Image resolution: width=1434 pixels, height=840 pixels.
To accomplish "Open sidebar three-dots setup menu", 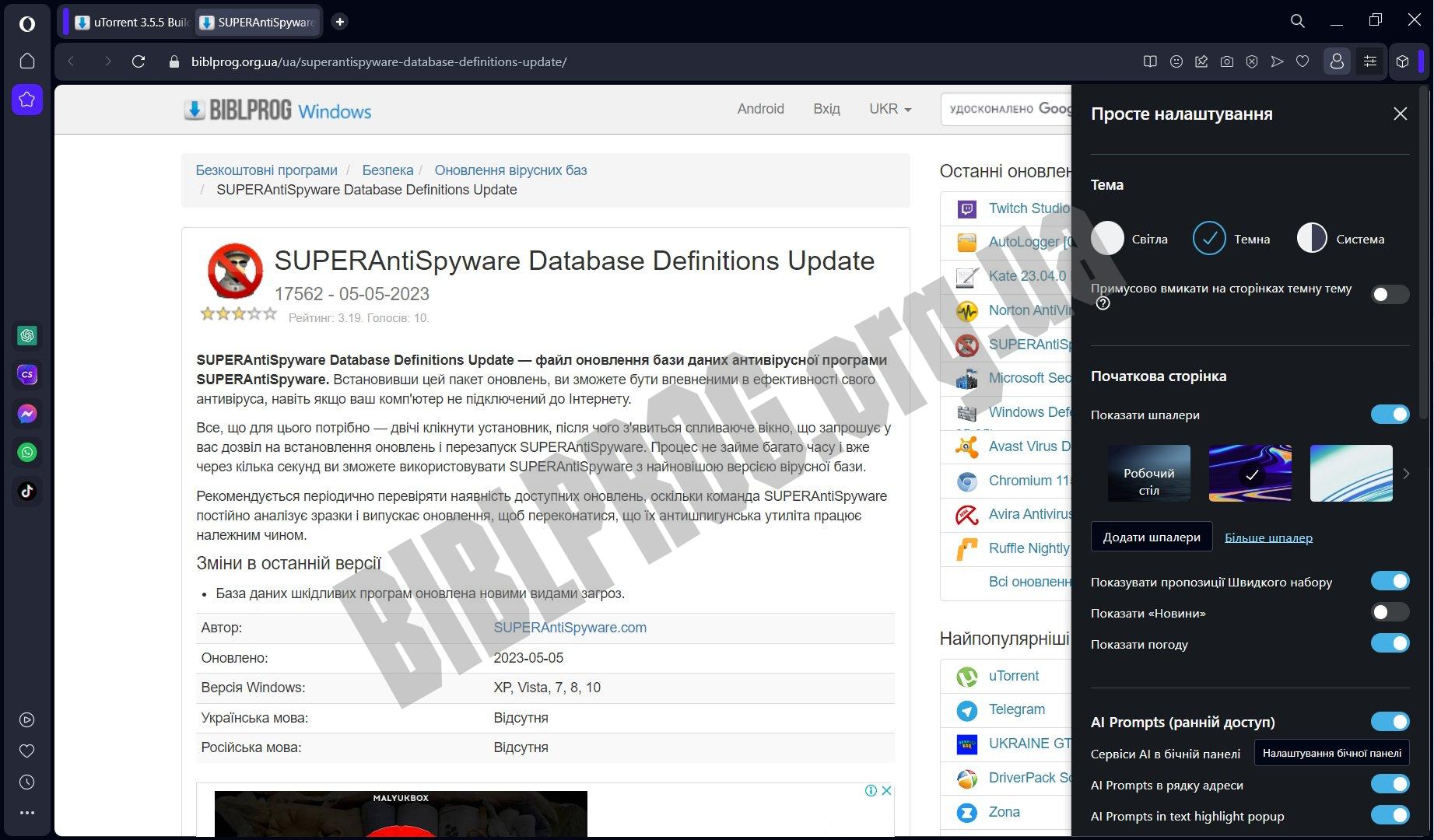I will click(x=27, y=813).
